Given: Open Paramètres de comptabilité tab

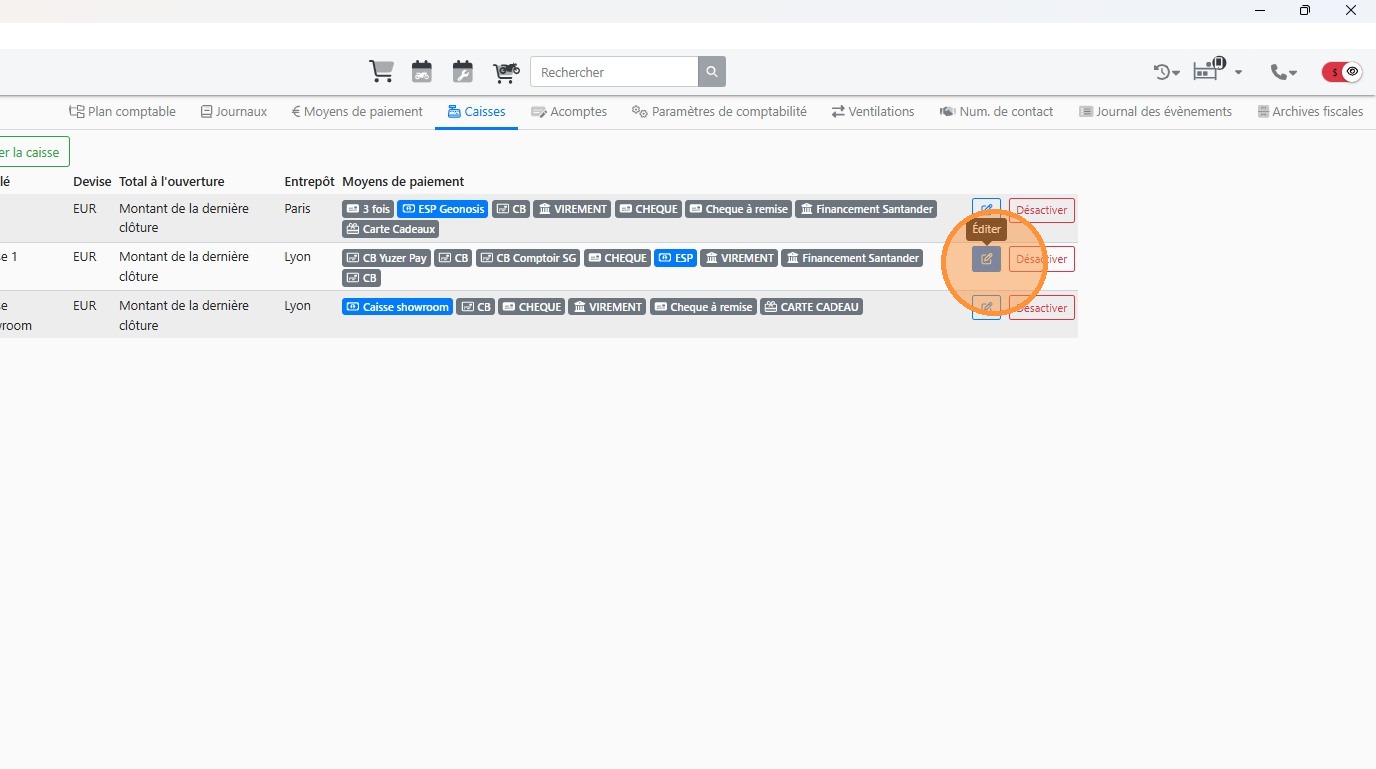Looking at the screenshot, I should (x=719, y=112).
